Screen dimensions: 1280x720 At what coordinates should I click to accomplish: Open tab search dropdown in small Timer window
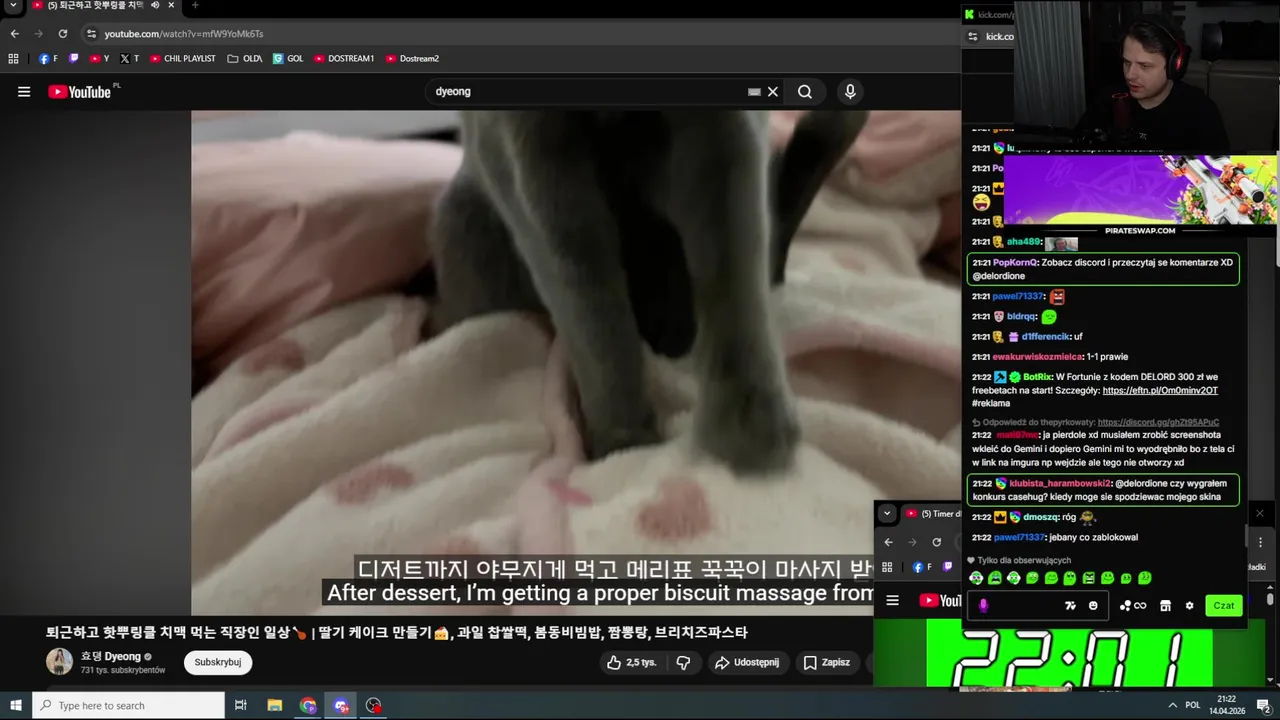[887, 514]
